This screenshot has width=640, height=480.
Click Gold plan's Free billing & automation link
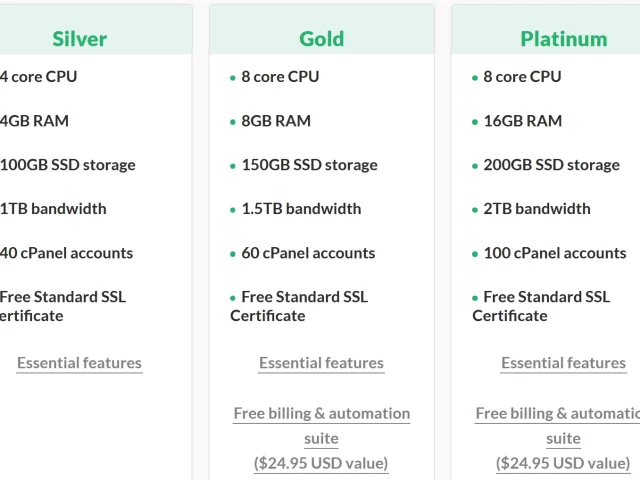[x=322, y=425]
